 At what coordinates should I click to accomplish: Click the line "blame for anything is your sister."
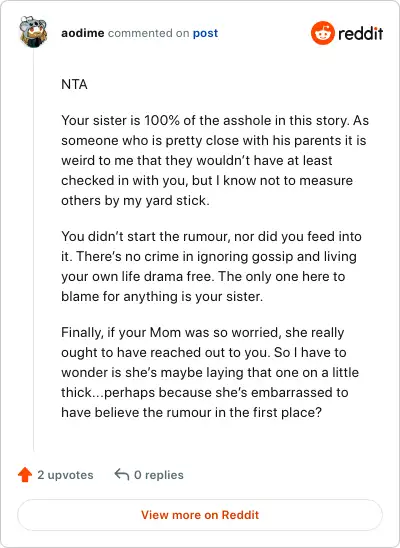tap(162, 296)
